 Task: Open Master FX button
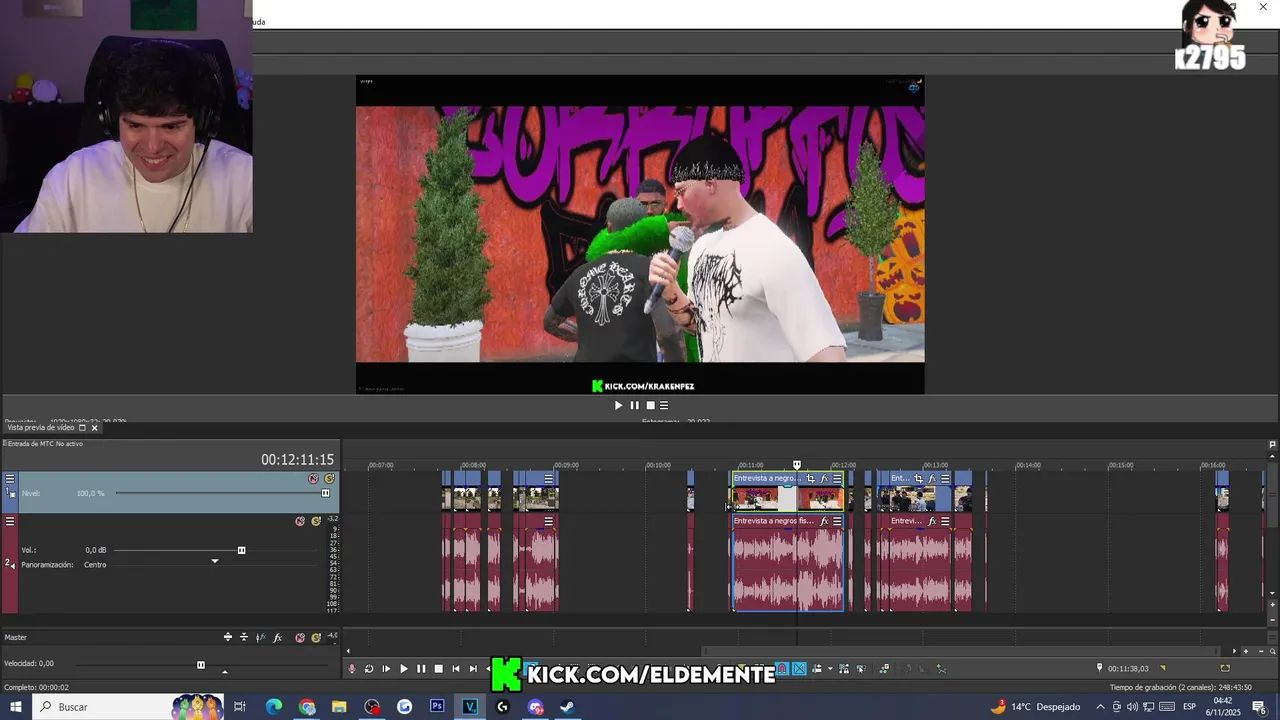[277, 637]
